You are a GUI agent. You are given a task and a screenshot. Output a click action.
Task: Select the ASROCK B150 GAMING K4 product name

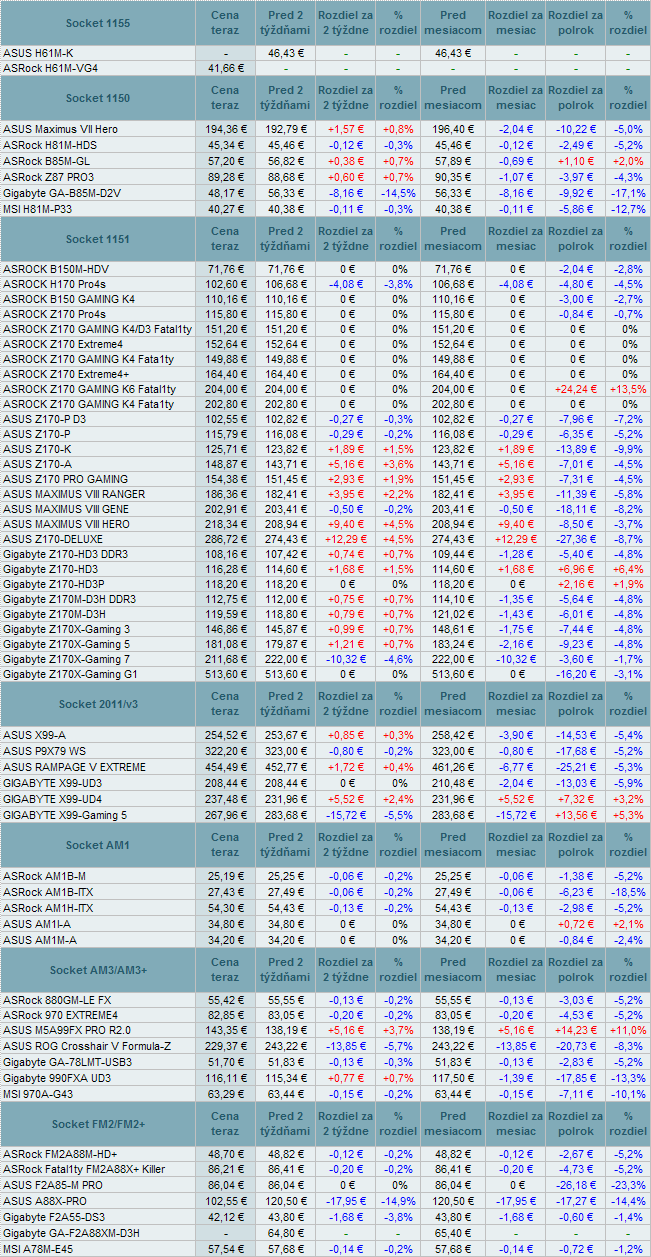(69, 299)
